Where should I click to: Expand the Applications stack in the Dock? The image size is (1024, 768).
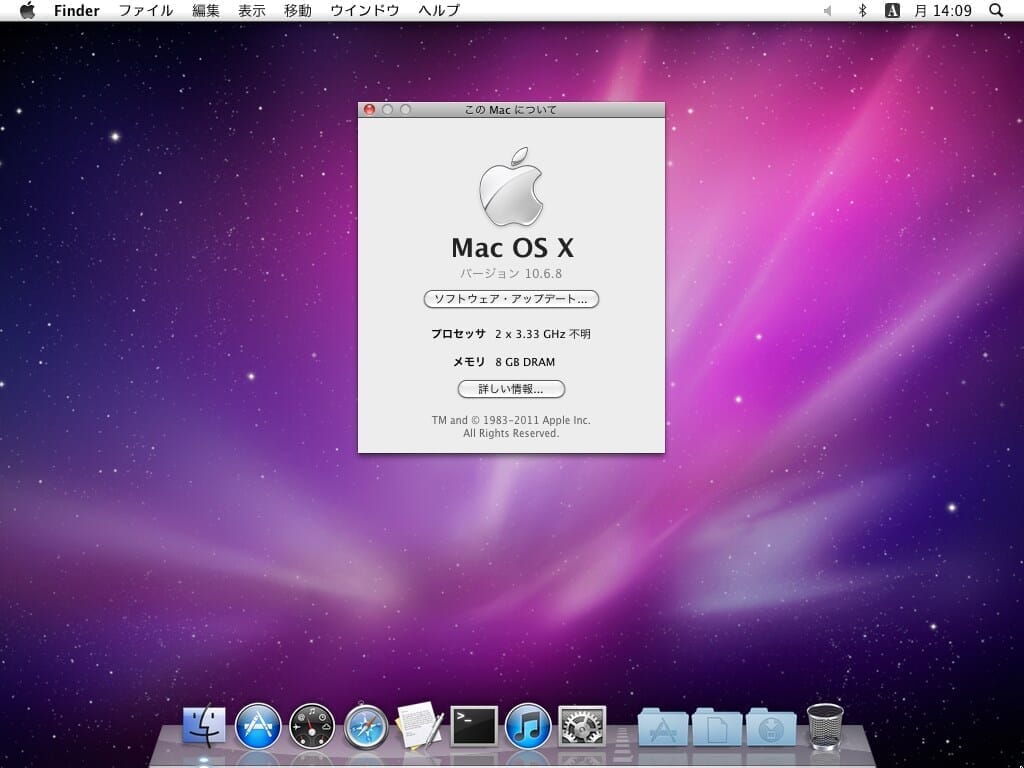click(662, 728)
